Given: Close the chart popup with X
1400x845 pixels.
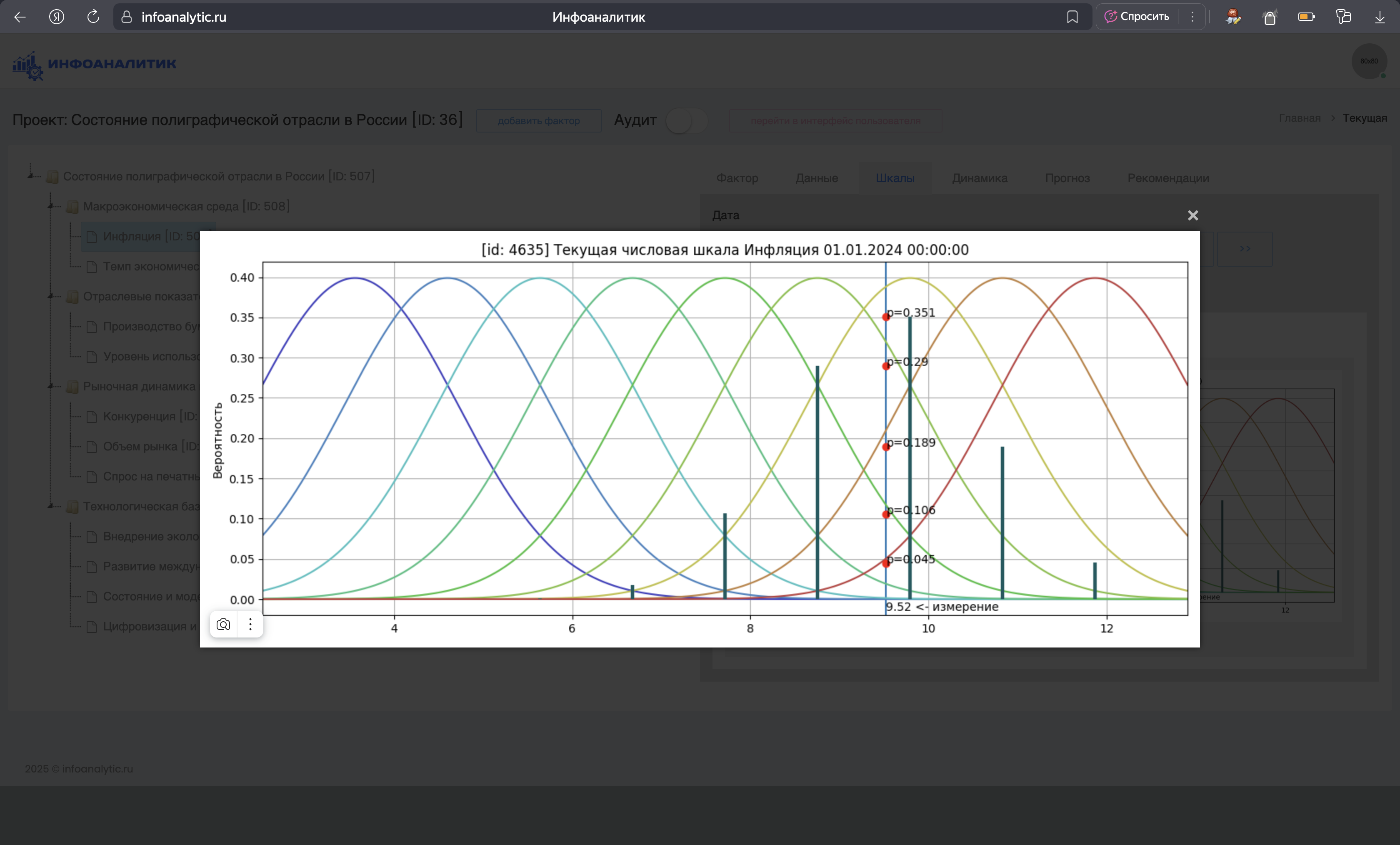Looking at the screenshot, I should pyautogui.click(x=1192, y=215).
